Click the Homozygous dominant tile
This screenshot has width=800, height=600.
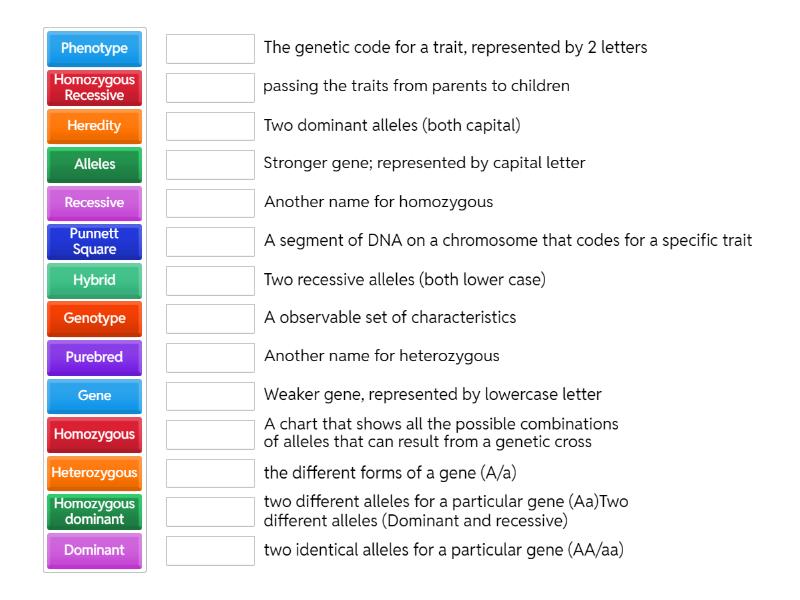[94, 511]
